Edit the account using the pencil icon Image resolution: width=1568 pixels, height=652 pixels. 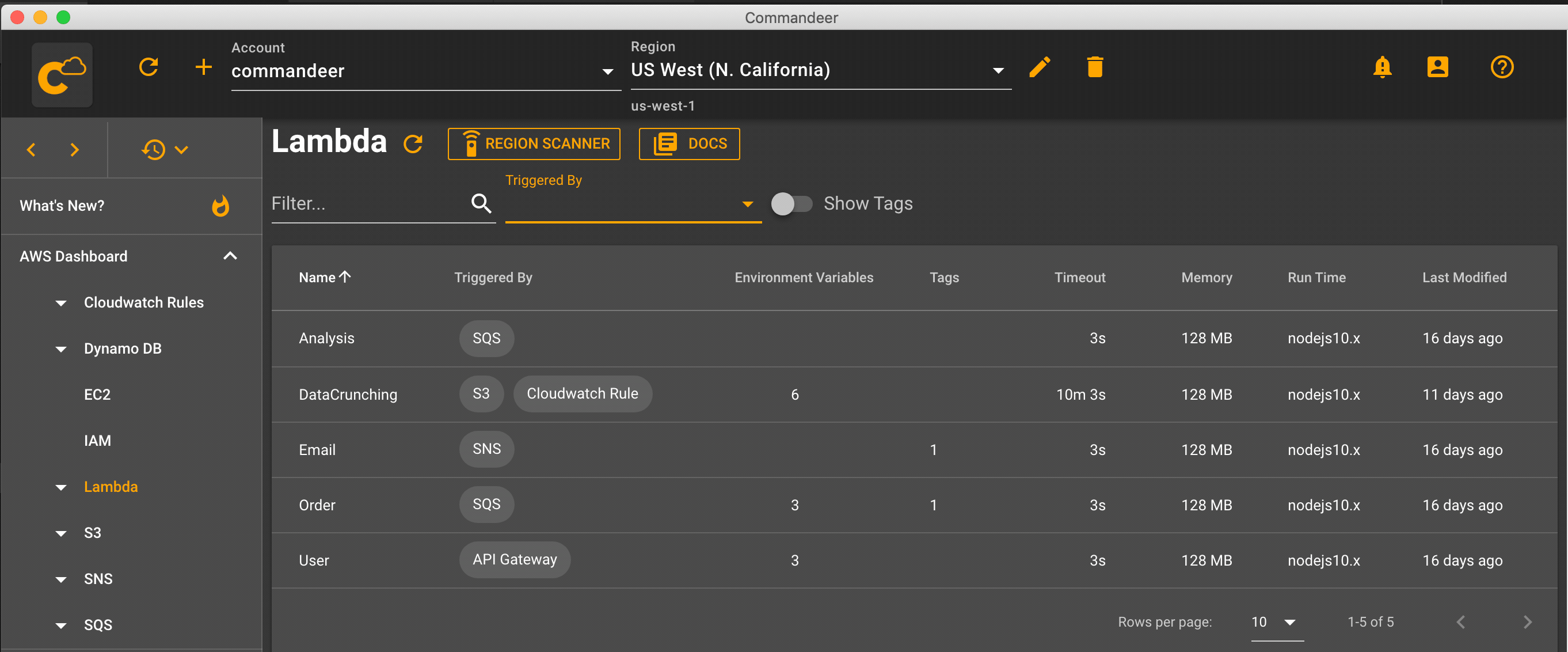(1040, 67)
